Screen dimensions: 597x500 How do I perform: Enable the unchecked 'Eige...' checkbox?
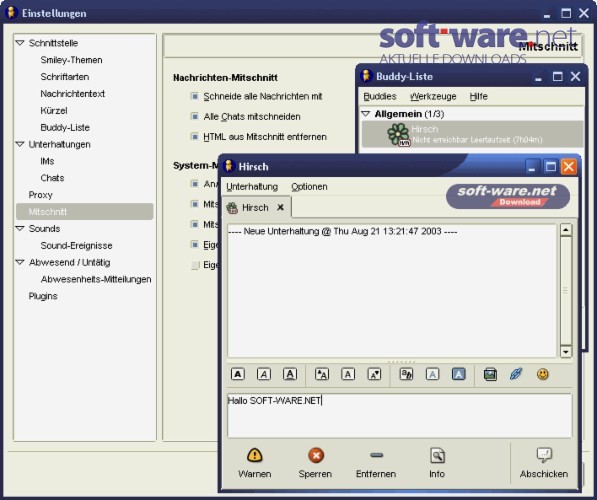point(195,265)
